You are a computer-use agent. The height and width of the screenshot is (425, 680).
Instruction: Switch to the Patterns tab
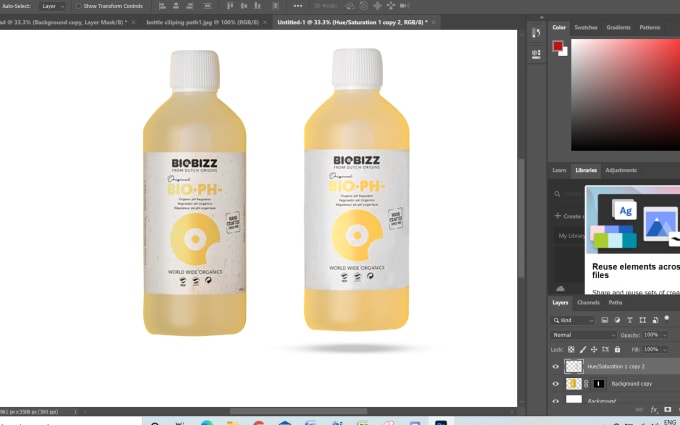pos(649,27)
